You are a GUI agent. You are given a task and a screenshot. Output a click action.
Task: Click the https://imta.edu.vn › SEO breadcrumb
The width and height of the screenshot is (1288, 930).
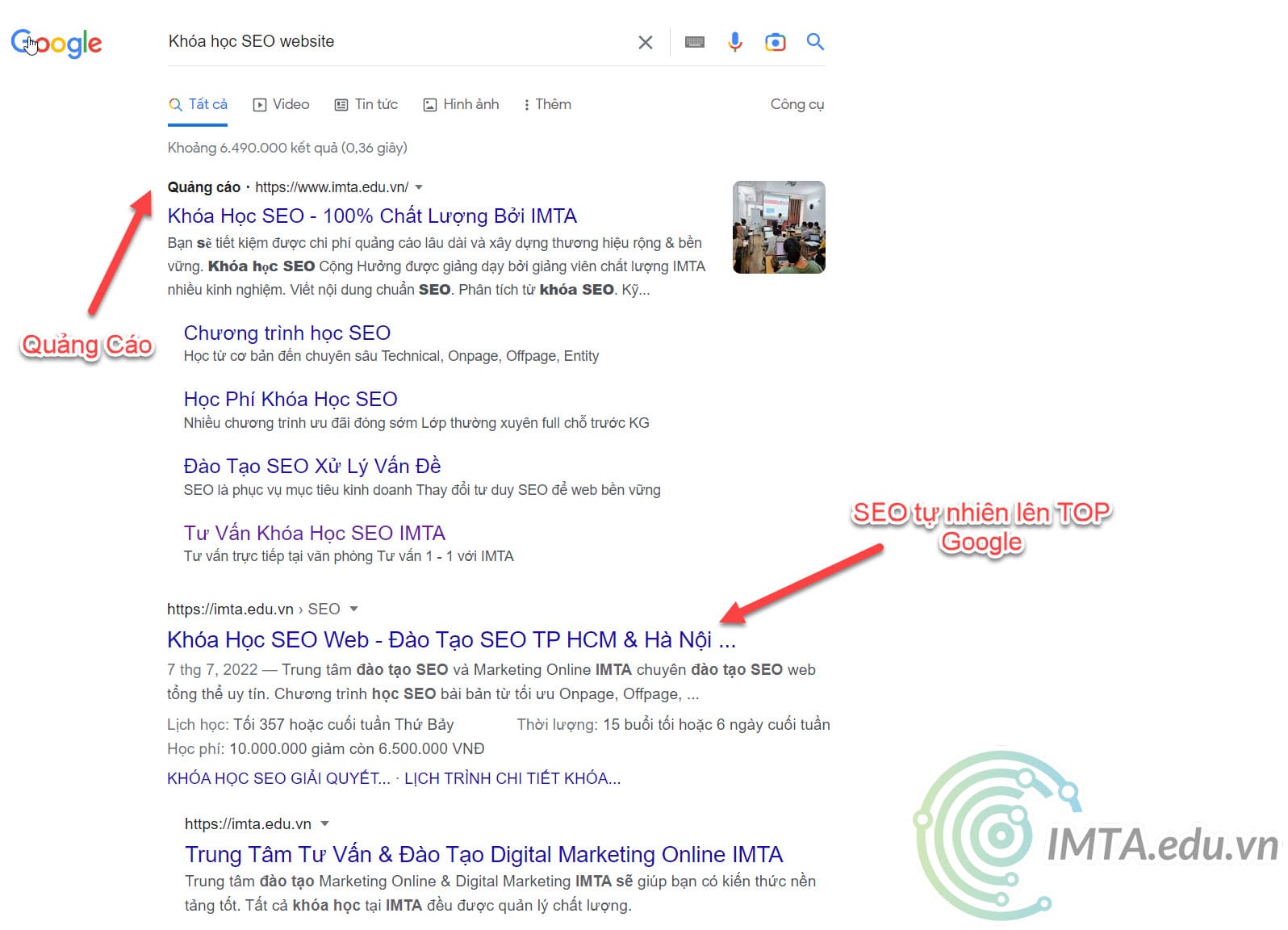tap(253, 609)
